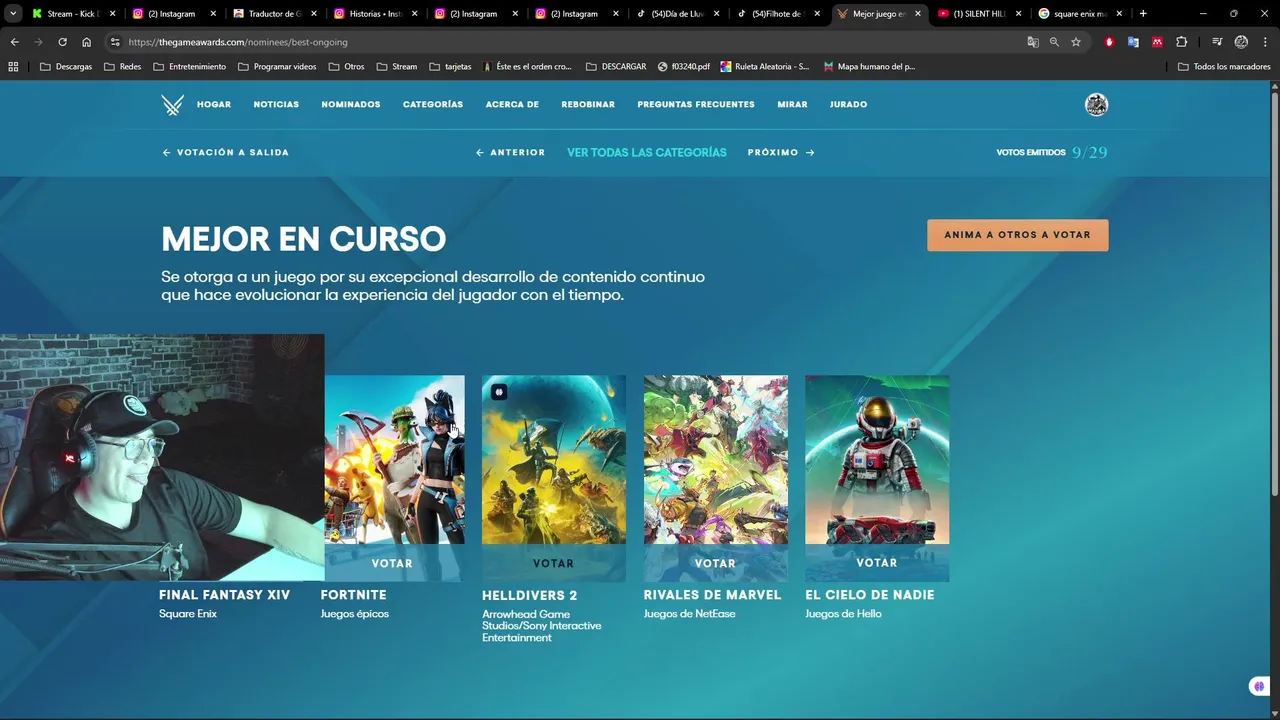Open REBOBINAR in the site navigation

point(588,105)
